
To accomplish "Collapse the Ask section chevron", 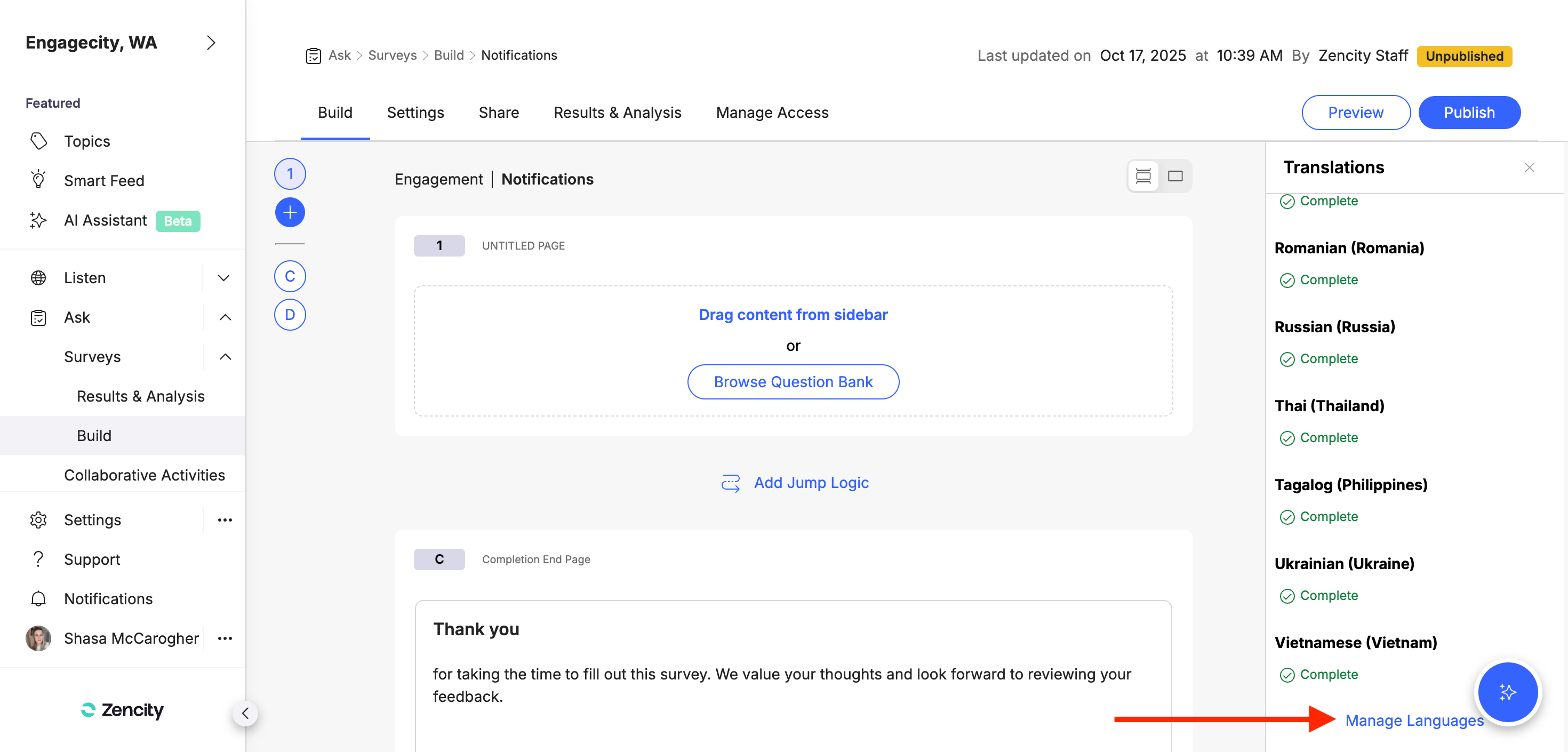I will [225, 317].
